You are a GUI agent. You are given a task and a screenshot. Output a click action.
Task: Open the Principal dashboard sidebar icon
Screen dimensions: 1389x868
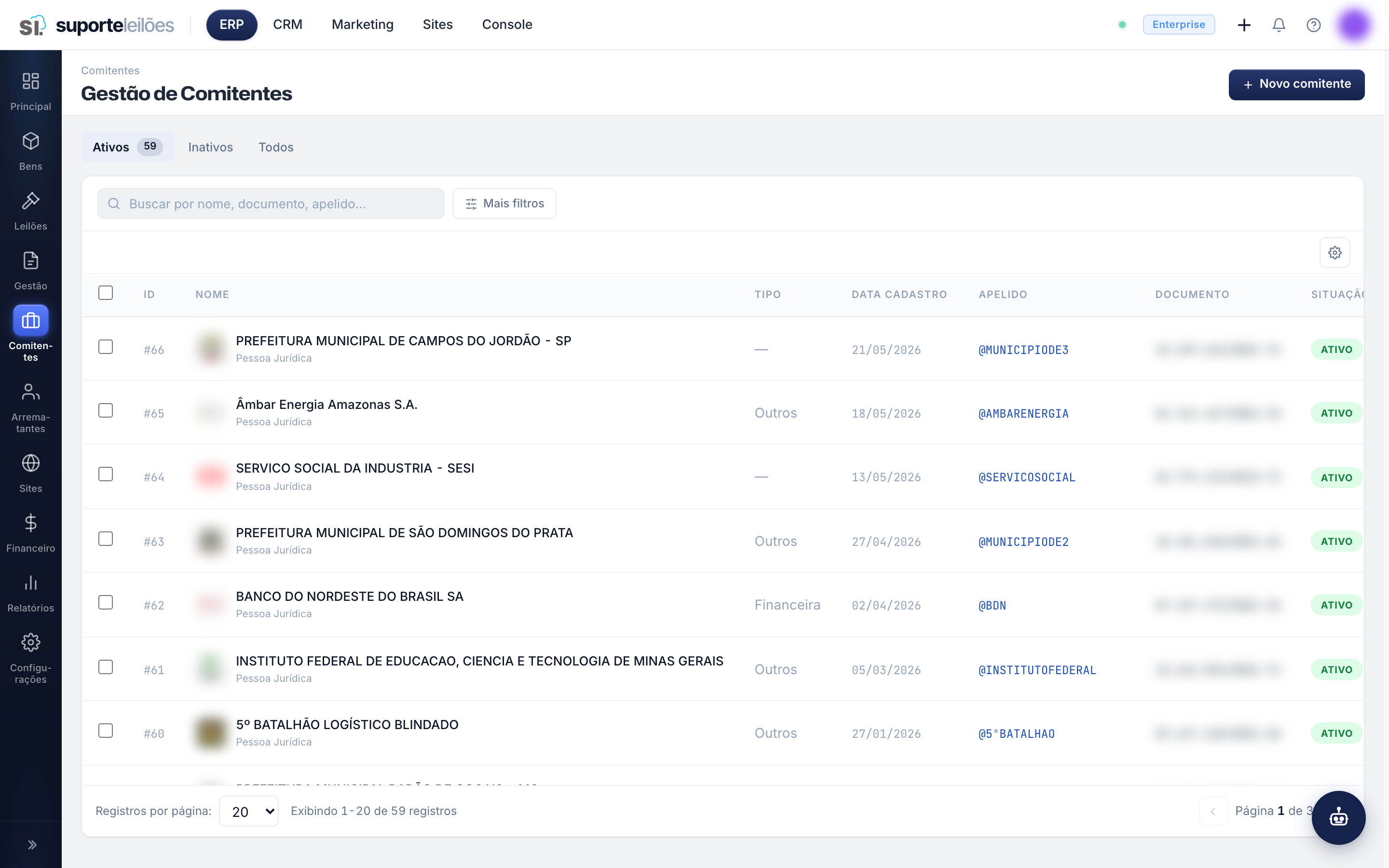[x=30, y=91]
